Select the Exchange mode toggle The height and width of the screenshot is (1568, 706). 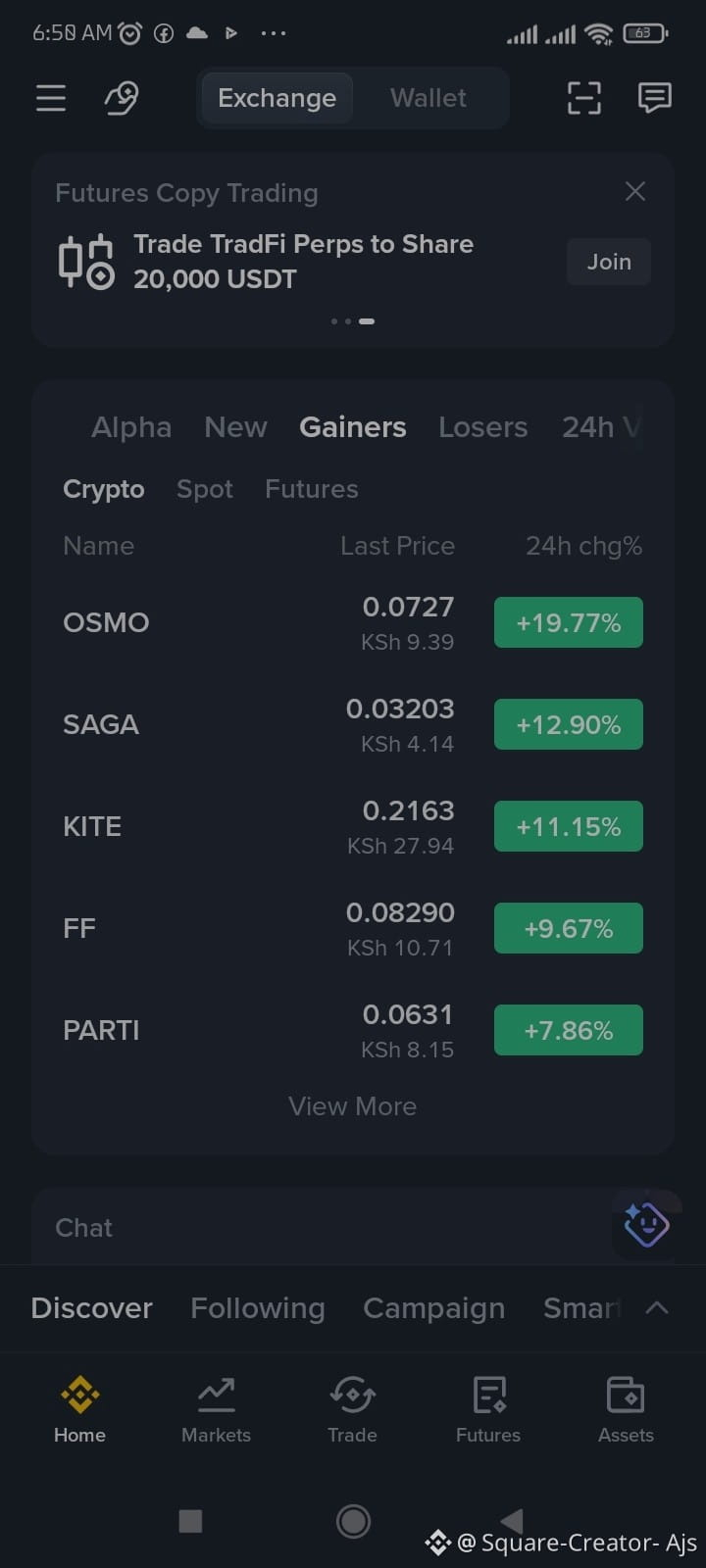277,98
